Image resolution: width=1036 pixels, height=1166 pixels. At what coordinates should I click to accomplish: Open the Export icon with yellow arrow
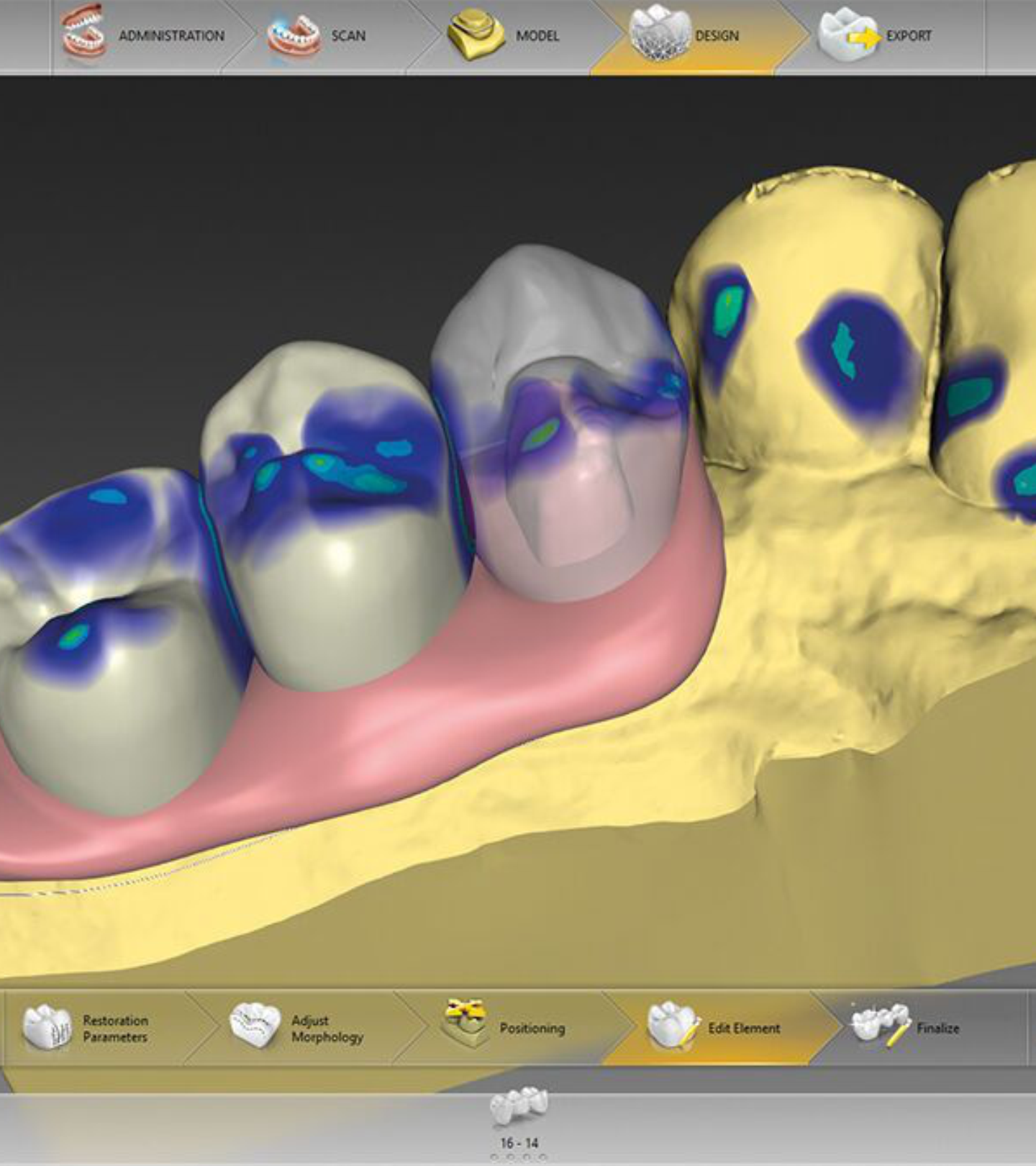click(x=849, y=35)
